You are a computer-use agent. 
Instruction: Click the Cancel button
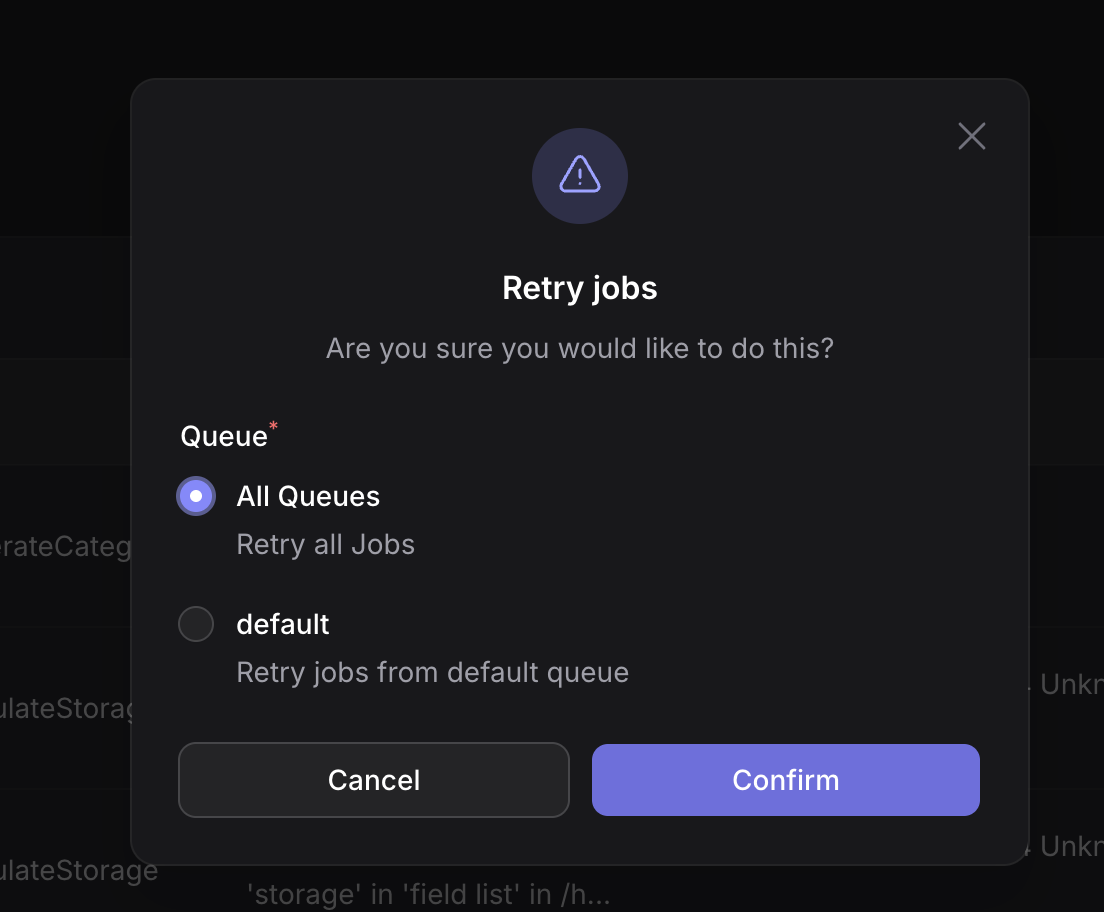point(373,780)
